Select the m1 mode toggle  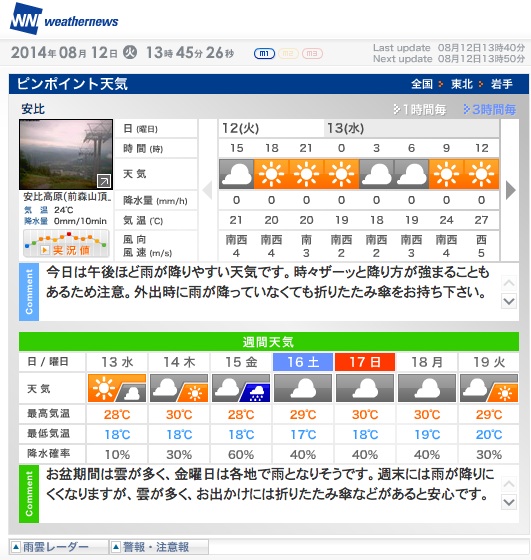coord(264,54)
